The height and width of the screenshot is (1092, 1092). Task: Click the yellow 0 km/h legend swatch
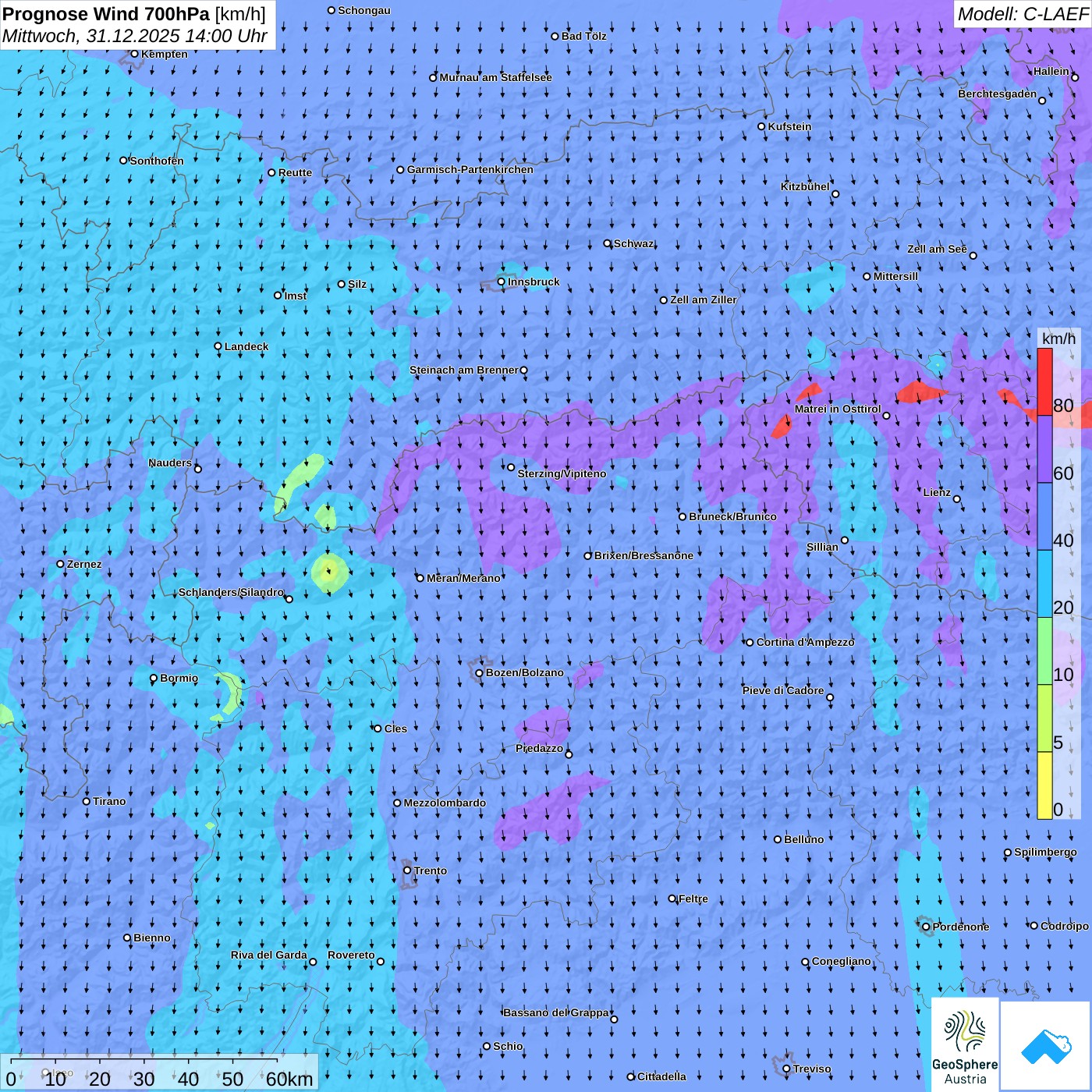[x=1044, y=785]
